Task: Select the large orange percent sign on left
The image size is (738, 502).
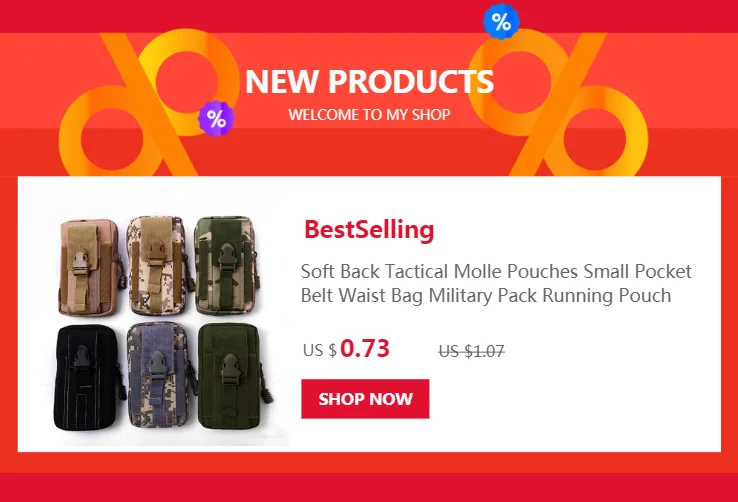Action: (149, 103)
